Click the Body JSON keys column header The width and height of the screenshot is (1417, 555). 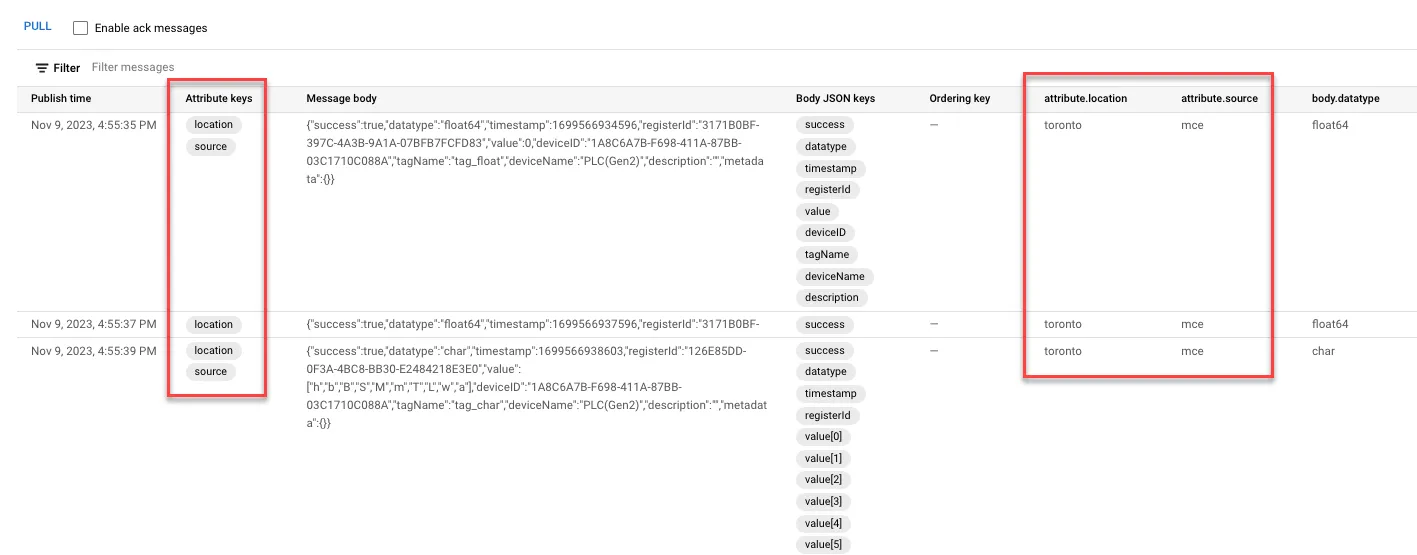[835, 98]
